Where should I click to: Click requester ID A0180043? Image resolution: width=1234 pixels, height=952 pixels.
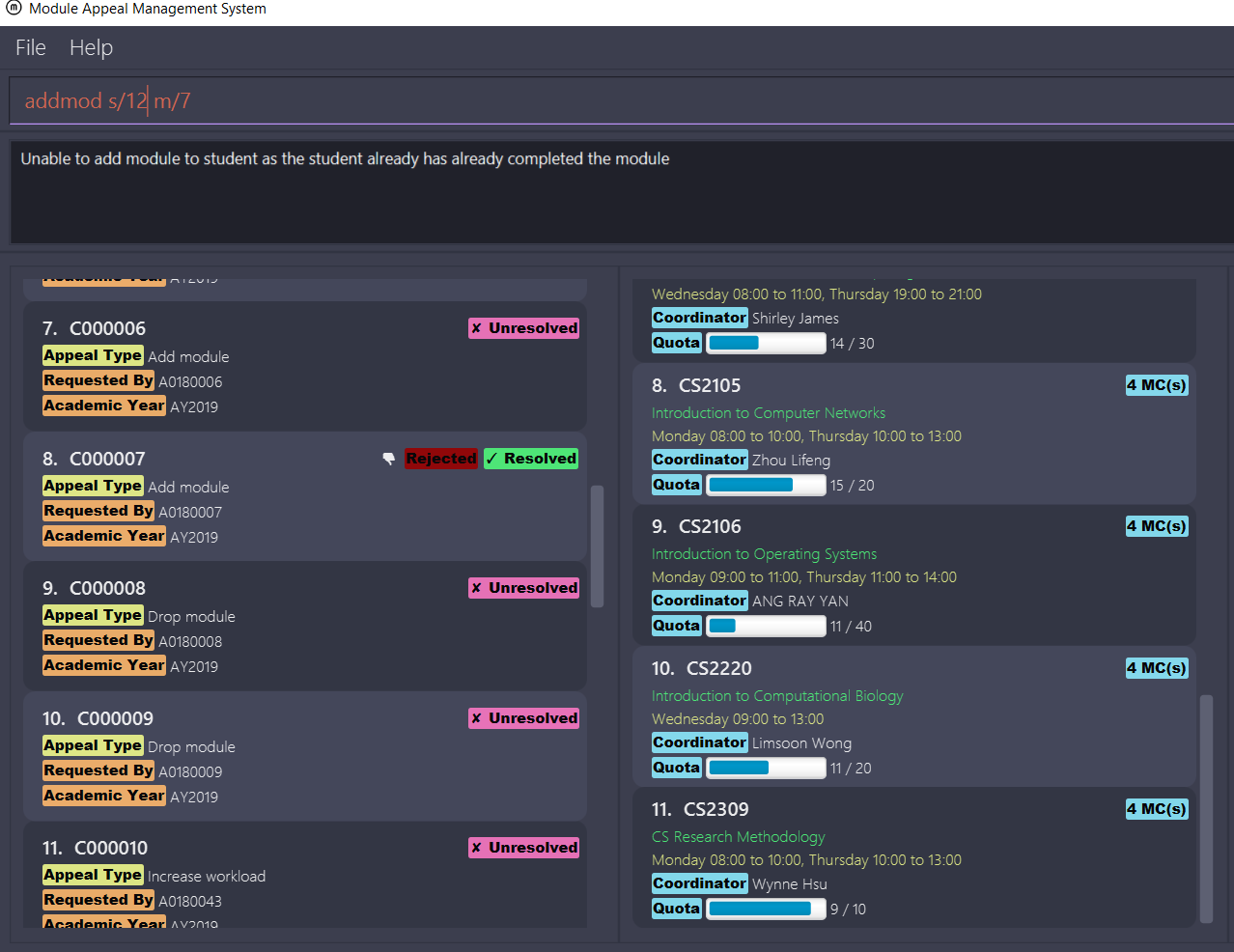coord(190,901)
